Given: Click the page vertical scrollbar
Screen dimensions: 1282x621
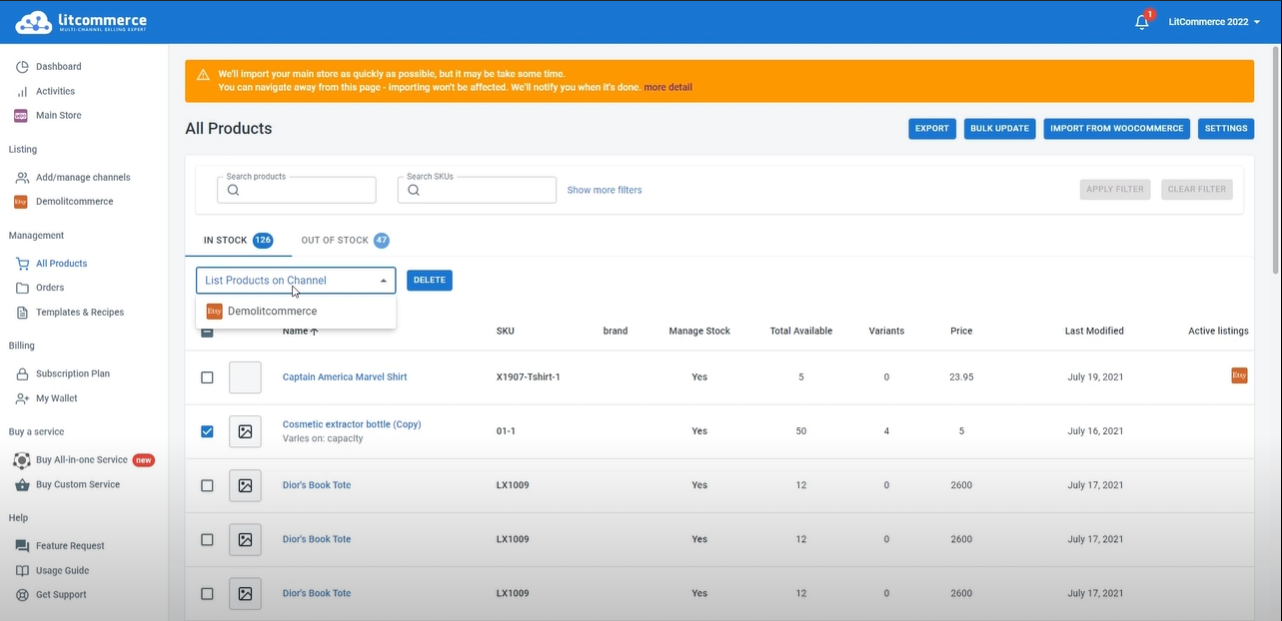Looking at the screenshot, I should [x=1276, y=160].
